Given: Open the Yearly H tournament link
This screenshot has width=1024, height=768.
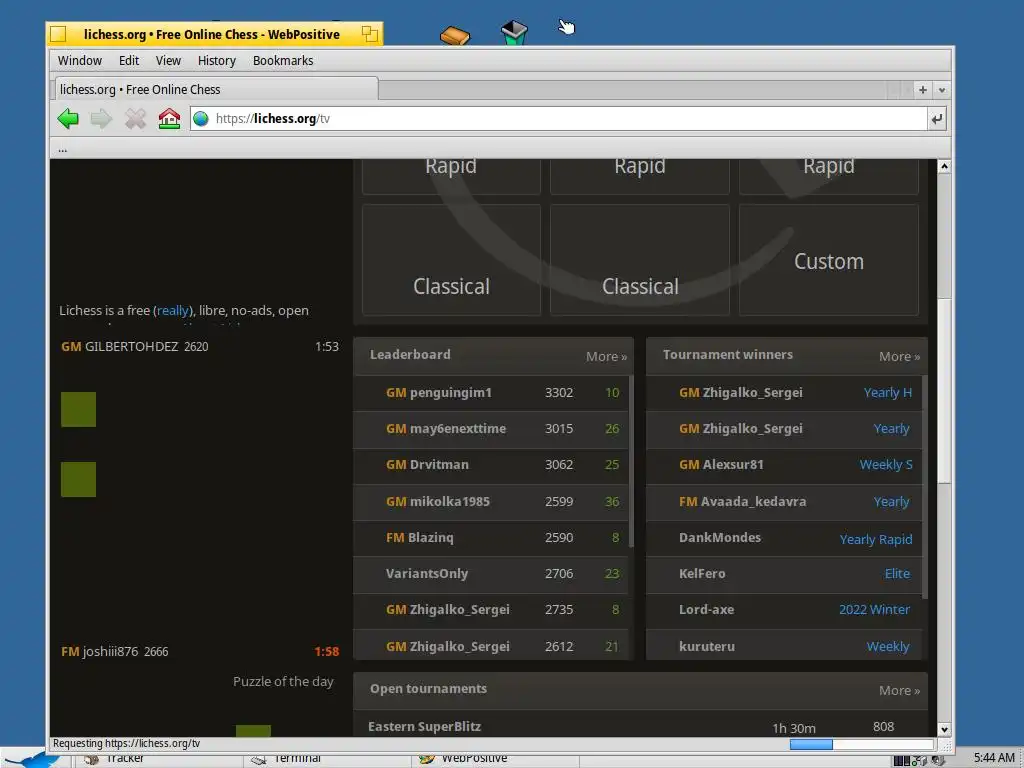Looking at the screenshot, I should click(x=888, y=392).
